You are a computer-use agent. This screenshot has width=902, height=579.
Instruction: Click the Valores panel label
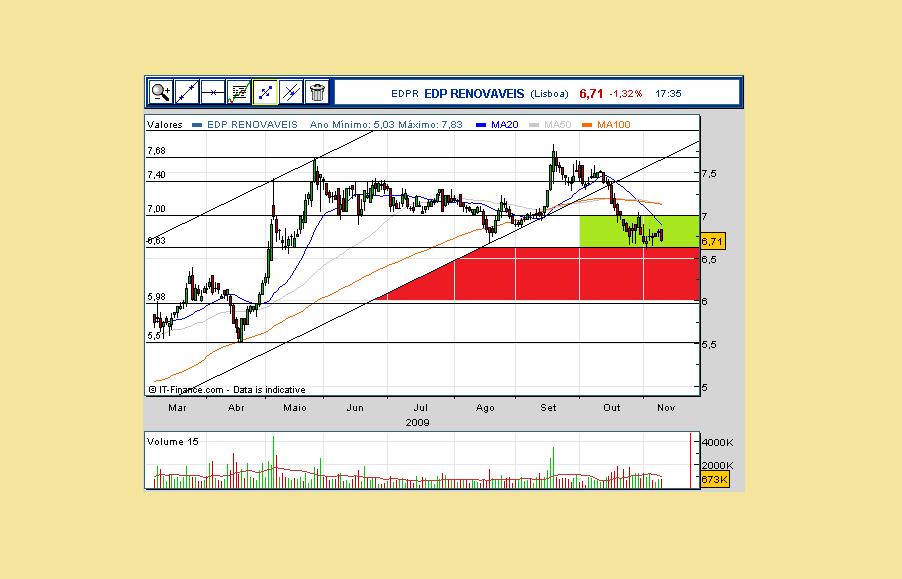[165, 124]
